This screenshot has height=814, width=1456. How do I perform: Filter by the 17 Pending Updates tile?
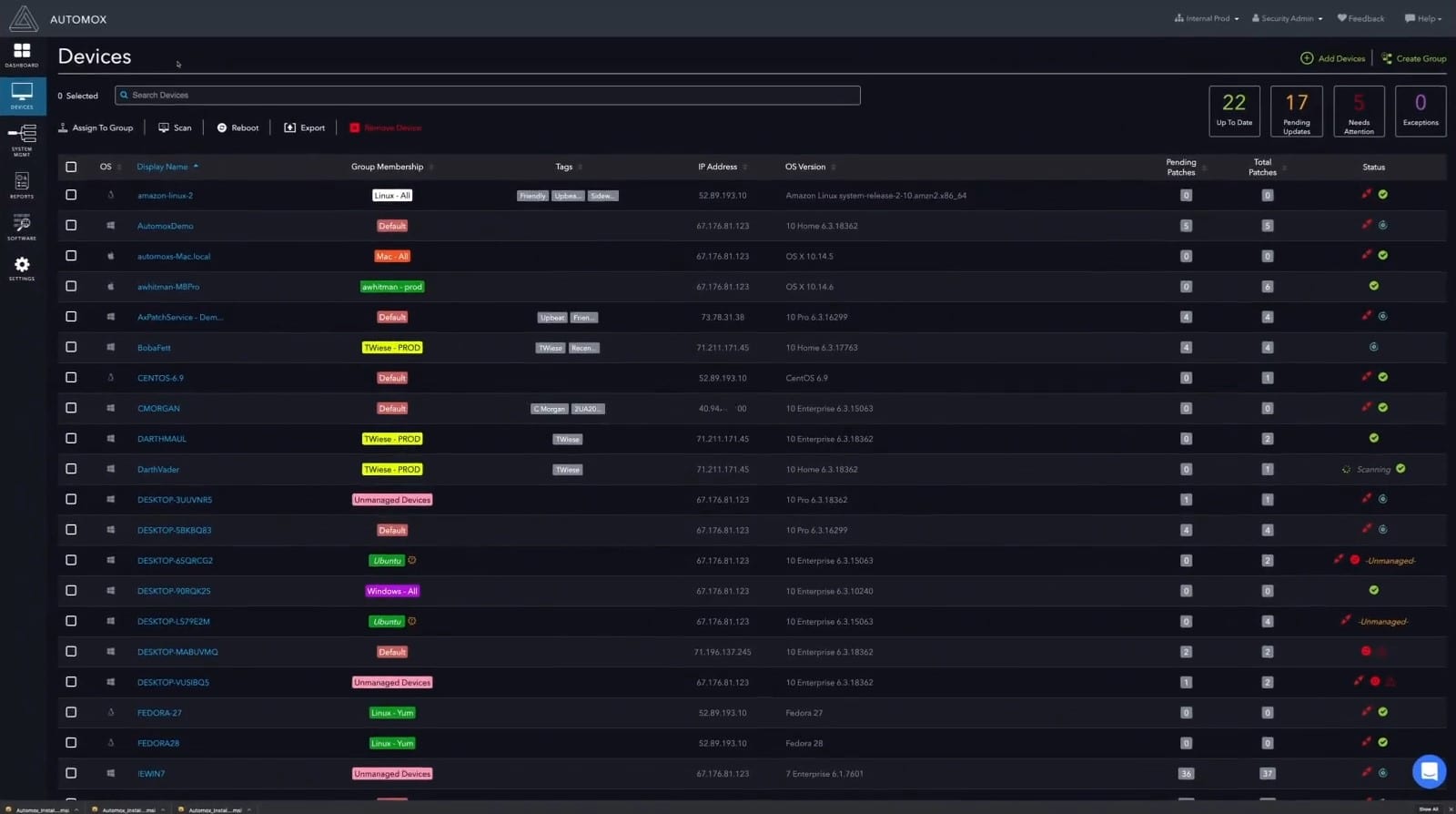pos(1297,111)
